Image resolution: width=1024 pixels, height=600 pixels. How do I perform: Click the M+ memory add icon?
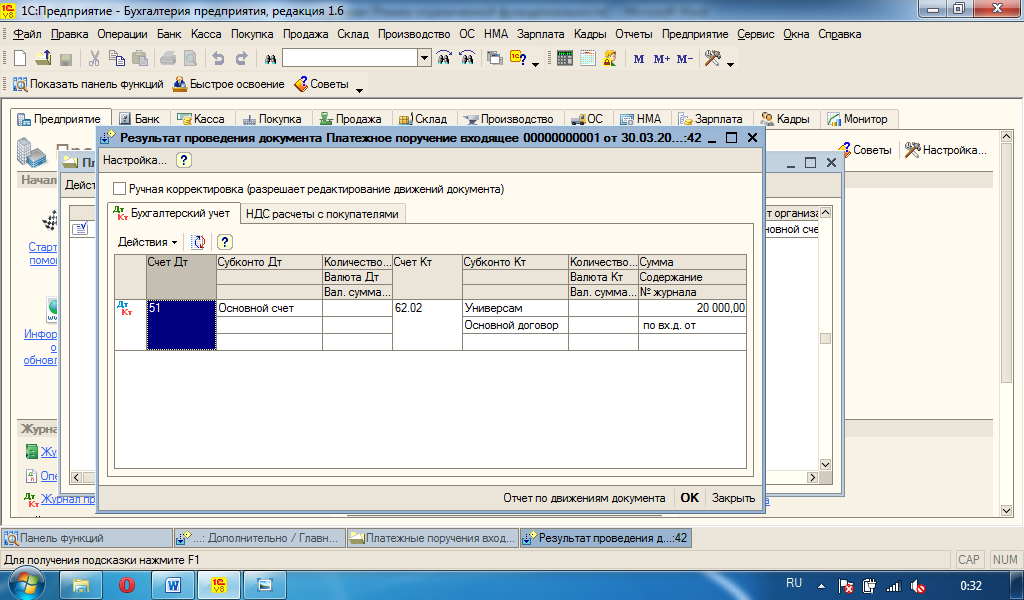point(661,59)
